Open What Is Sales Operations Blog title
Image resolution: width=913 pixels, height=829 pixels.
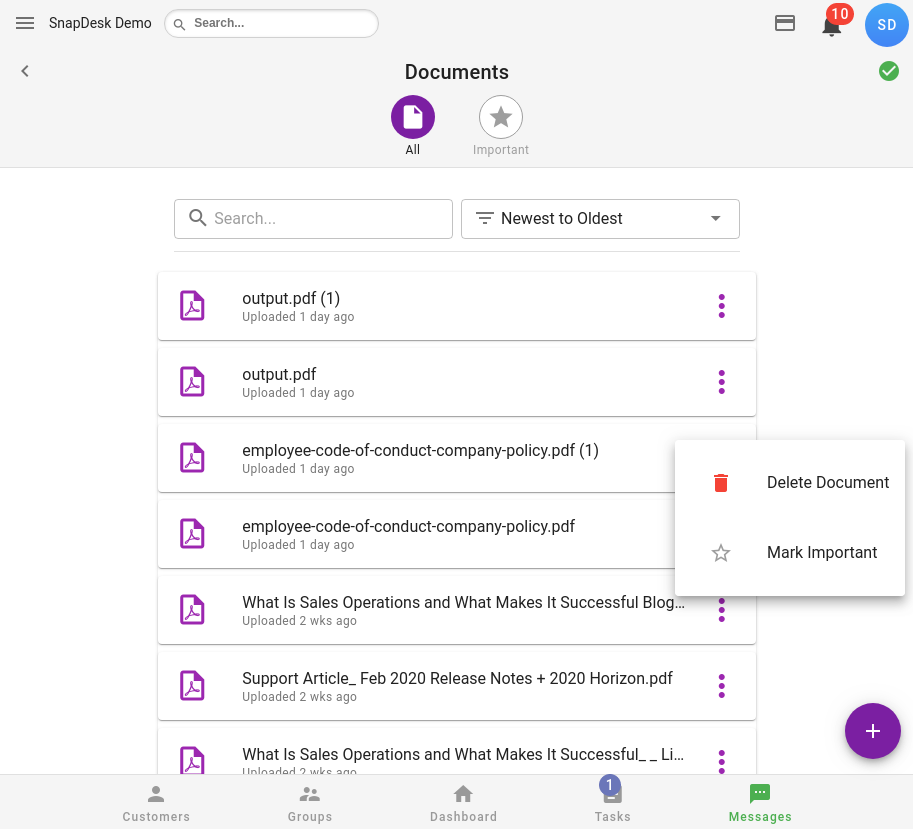click(x=463, y=603)
